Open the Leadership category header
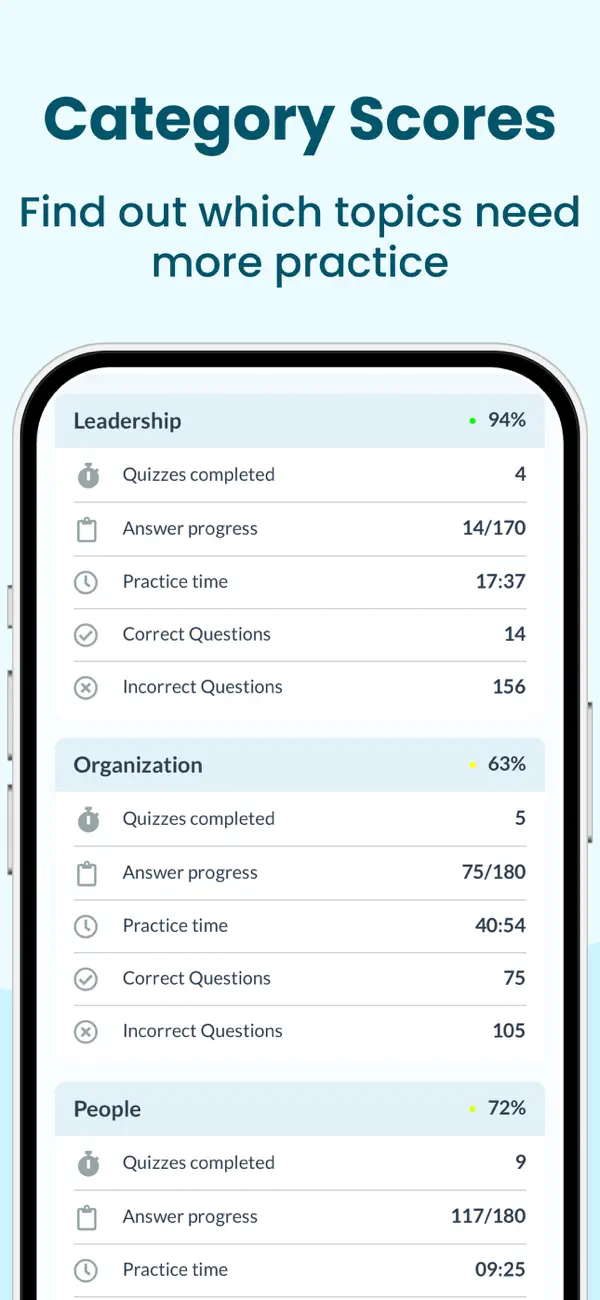 click(300, 421)
